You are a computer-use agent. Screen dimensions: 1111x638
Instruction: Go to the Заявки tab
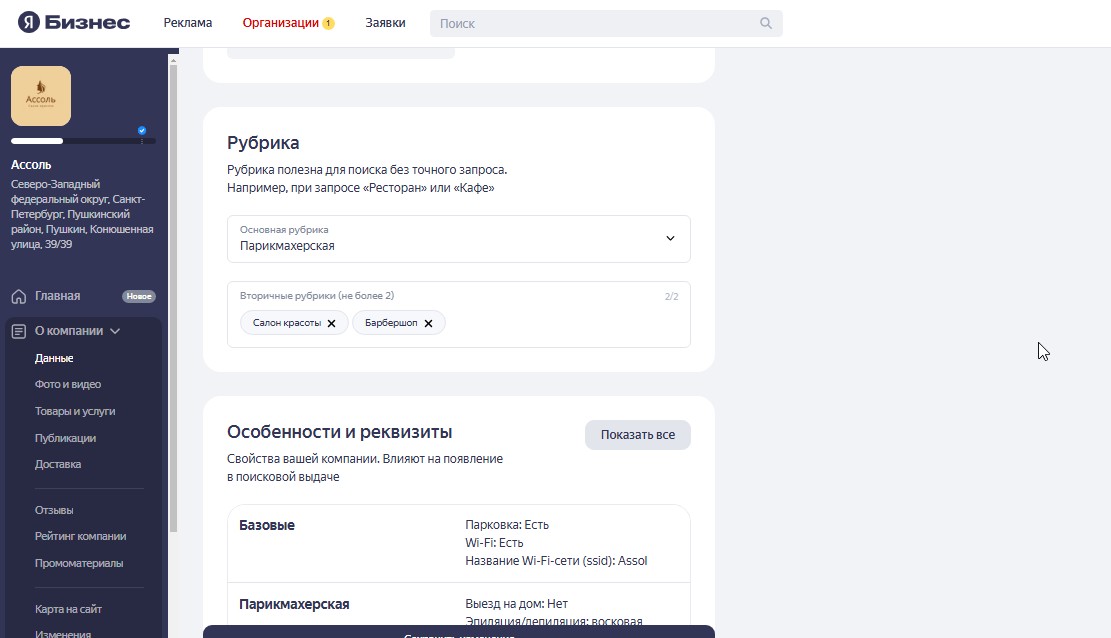click(x=385, y=23)
